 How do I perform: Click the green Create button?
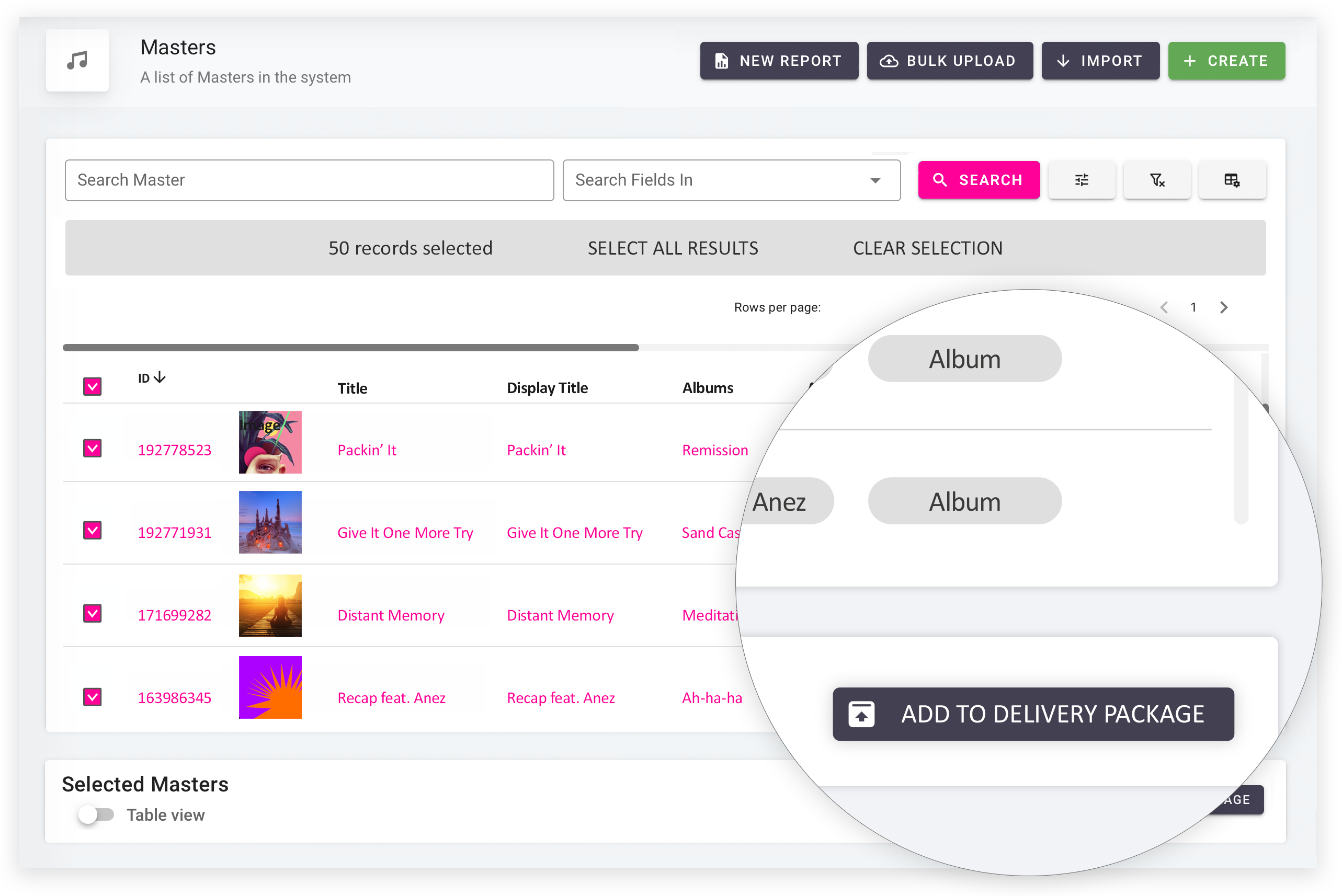coord(1226,61)
